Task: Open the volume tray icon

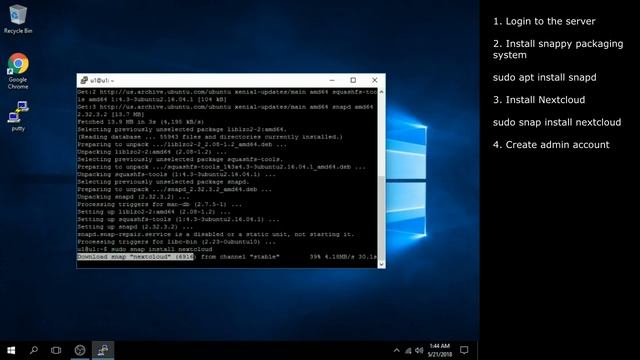Action: 419,350
